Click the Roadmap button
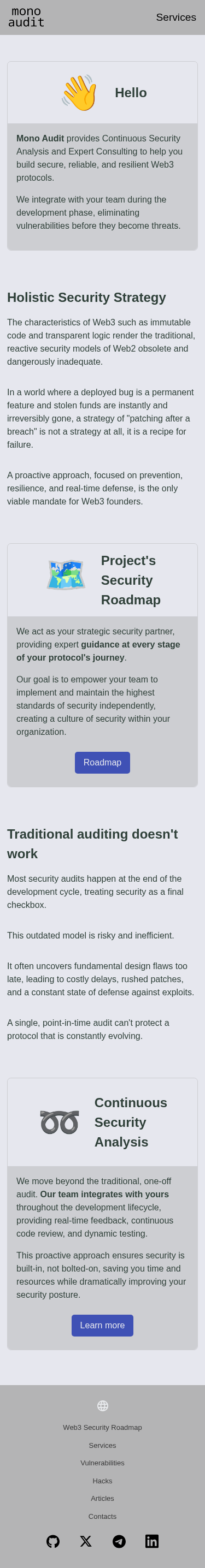Image resolution: width=205 pixels, height=1568 pixels. [103, 762]
